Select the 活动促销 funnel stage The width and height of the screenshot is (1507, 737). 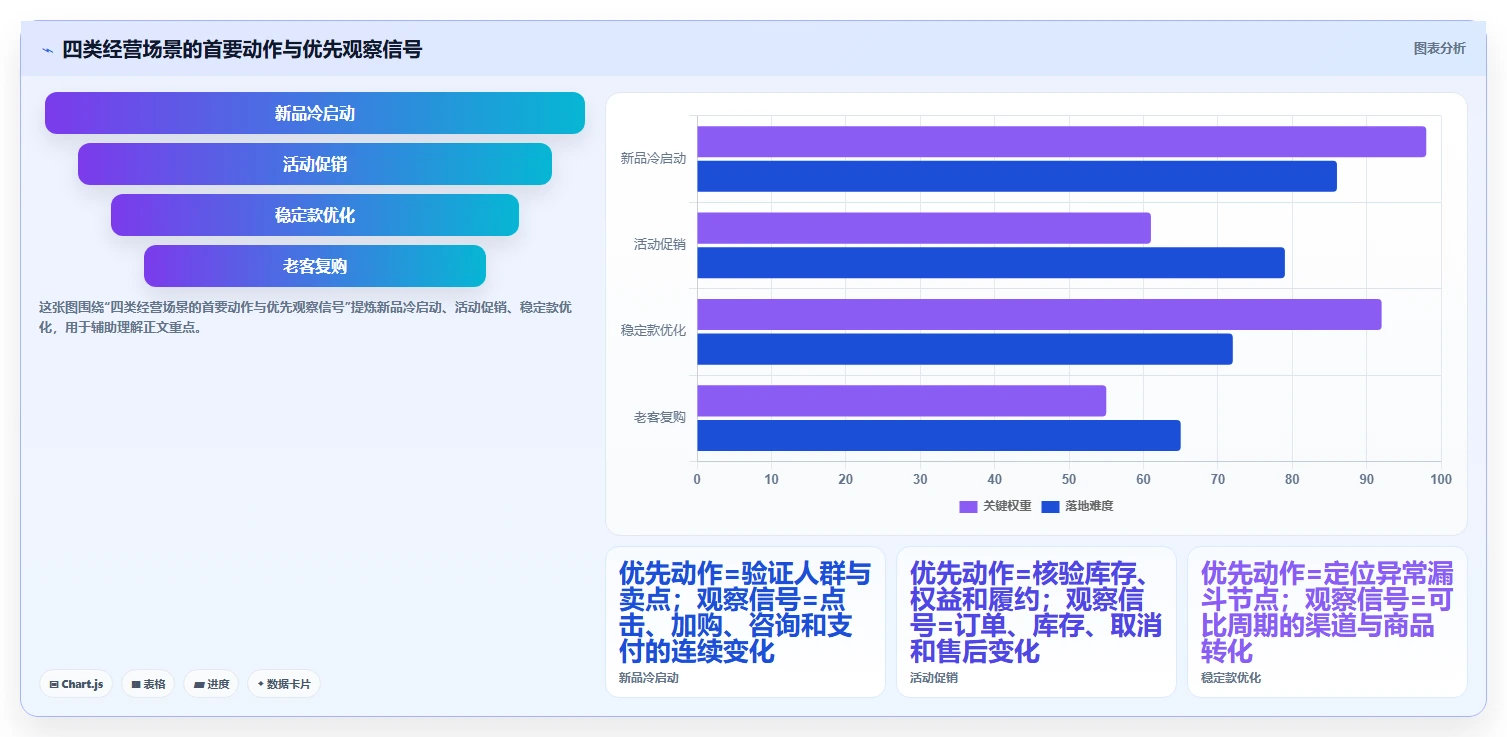315,164
